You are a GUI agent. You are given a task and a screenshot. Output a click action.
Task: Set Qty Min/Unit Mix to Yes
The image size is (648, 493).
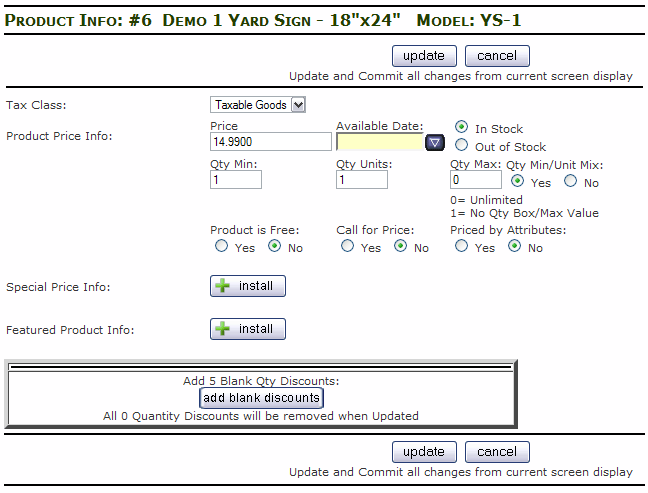pyautogui.click(x=518, y=181)
